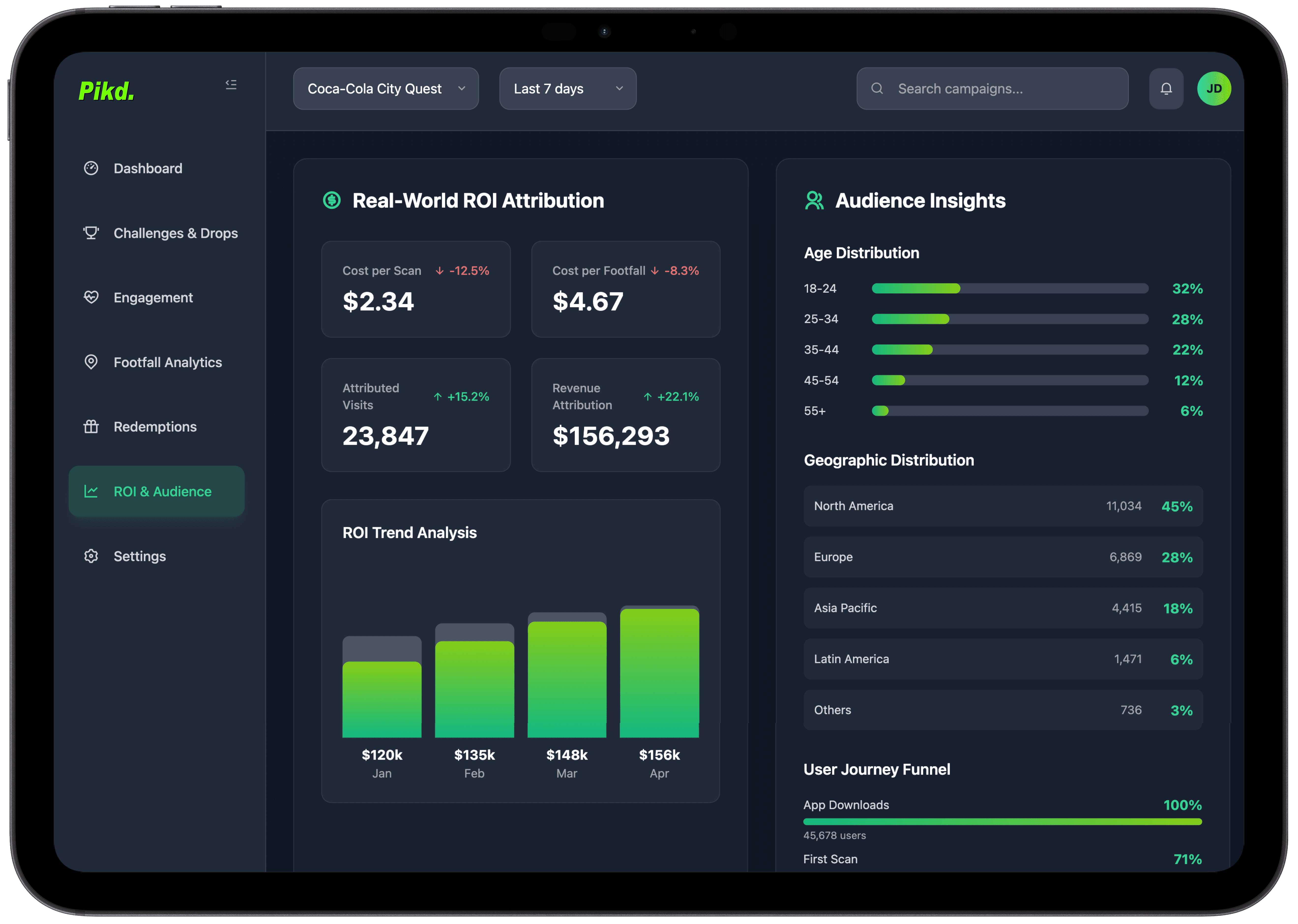Click the 18-24 age distribution bar
The height and width of the screenshot is (924, 1298).
point(1009,289)
